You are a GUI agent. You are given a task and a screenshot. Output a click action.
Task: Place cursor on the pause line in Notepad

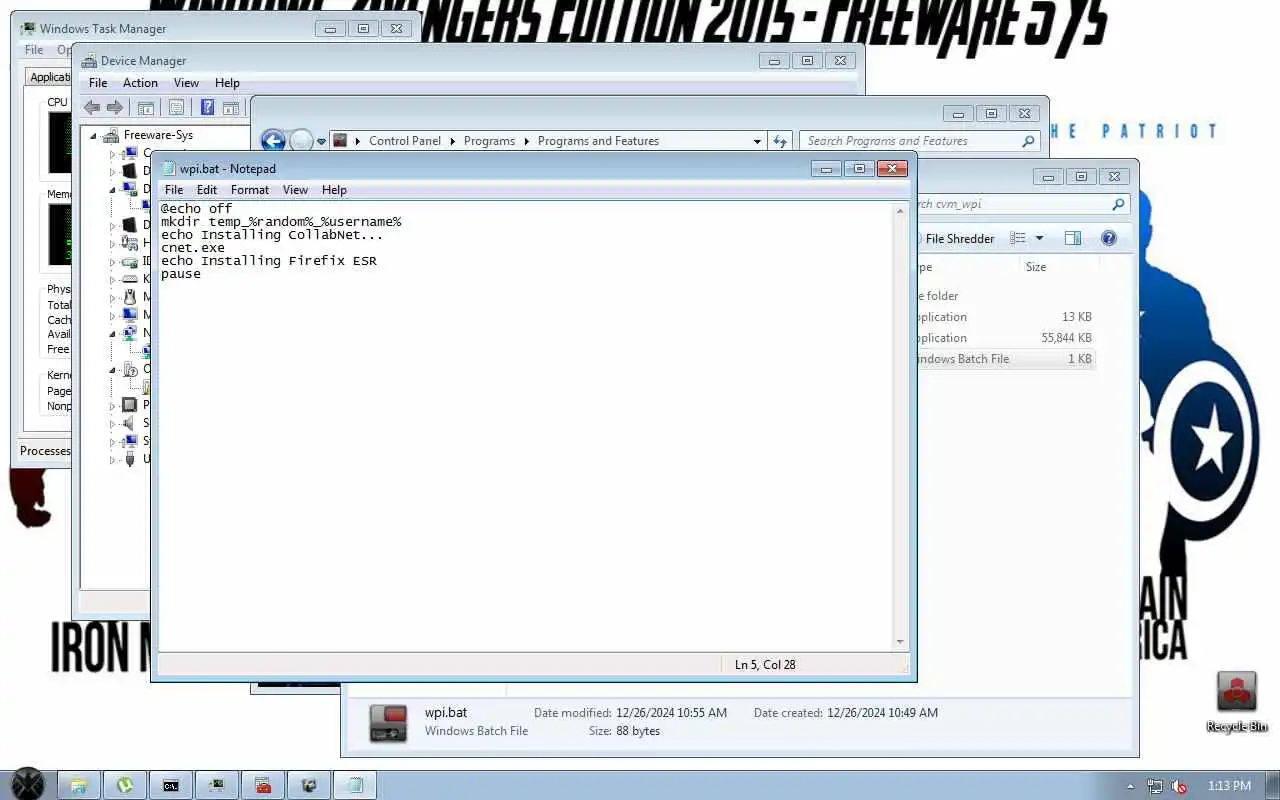click(x=181, y=274)
